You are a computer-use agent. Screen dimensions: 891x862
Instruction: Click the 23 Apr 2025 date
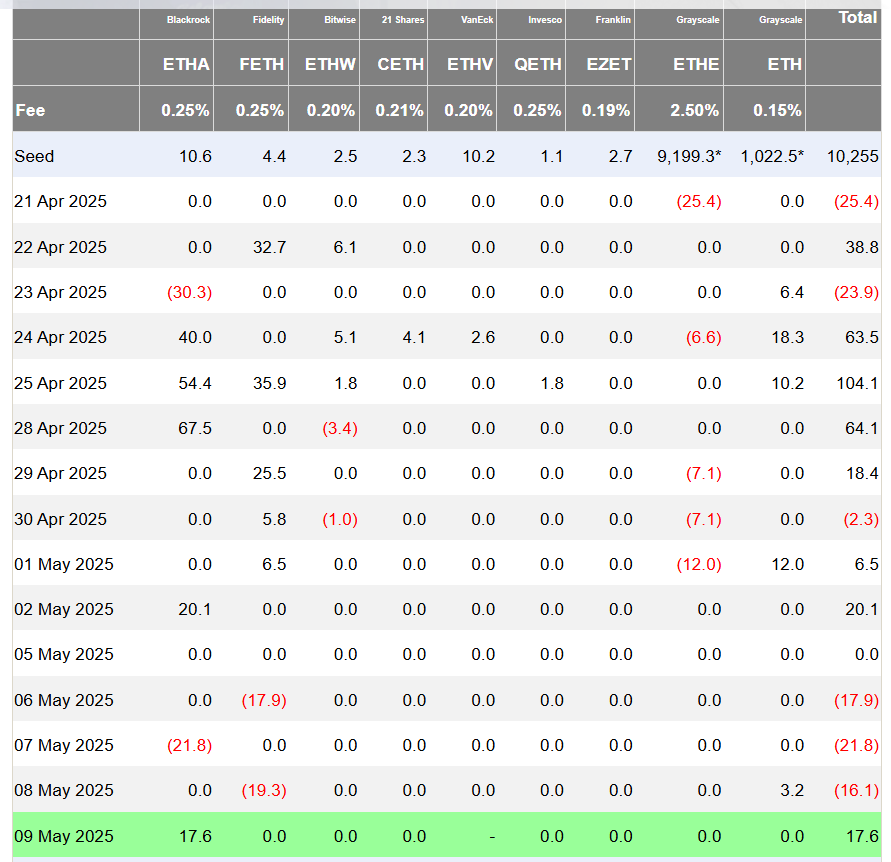60,292
